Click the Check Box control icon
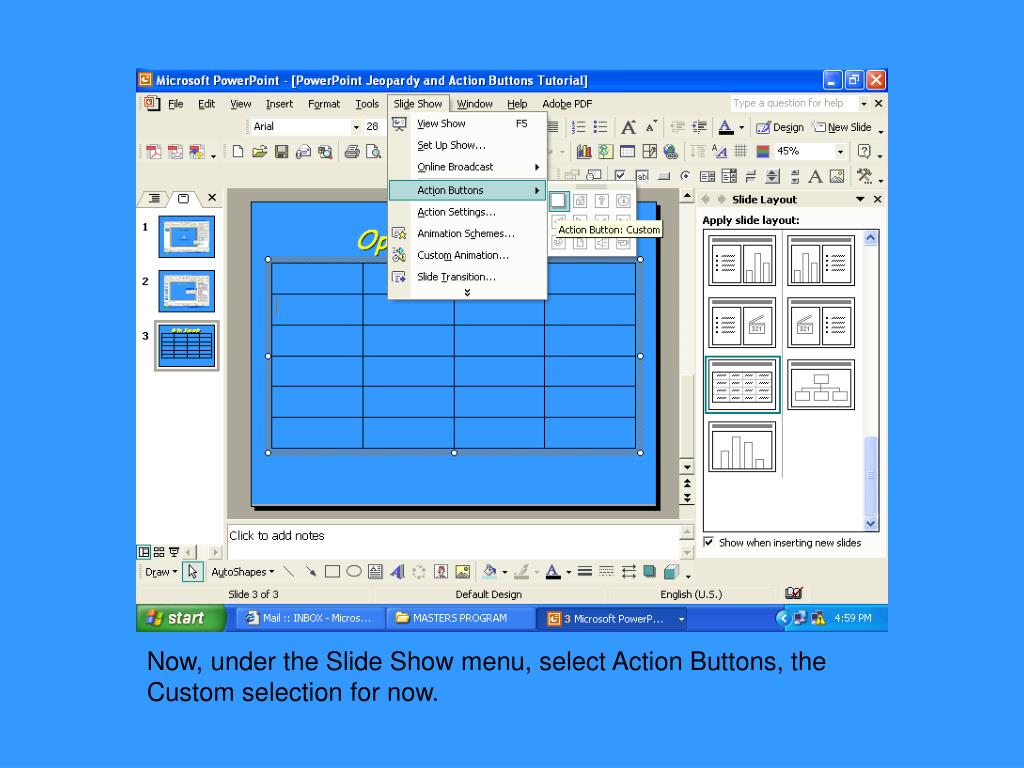 coord(620,175)
